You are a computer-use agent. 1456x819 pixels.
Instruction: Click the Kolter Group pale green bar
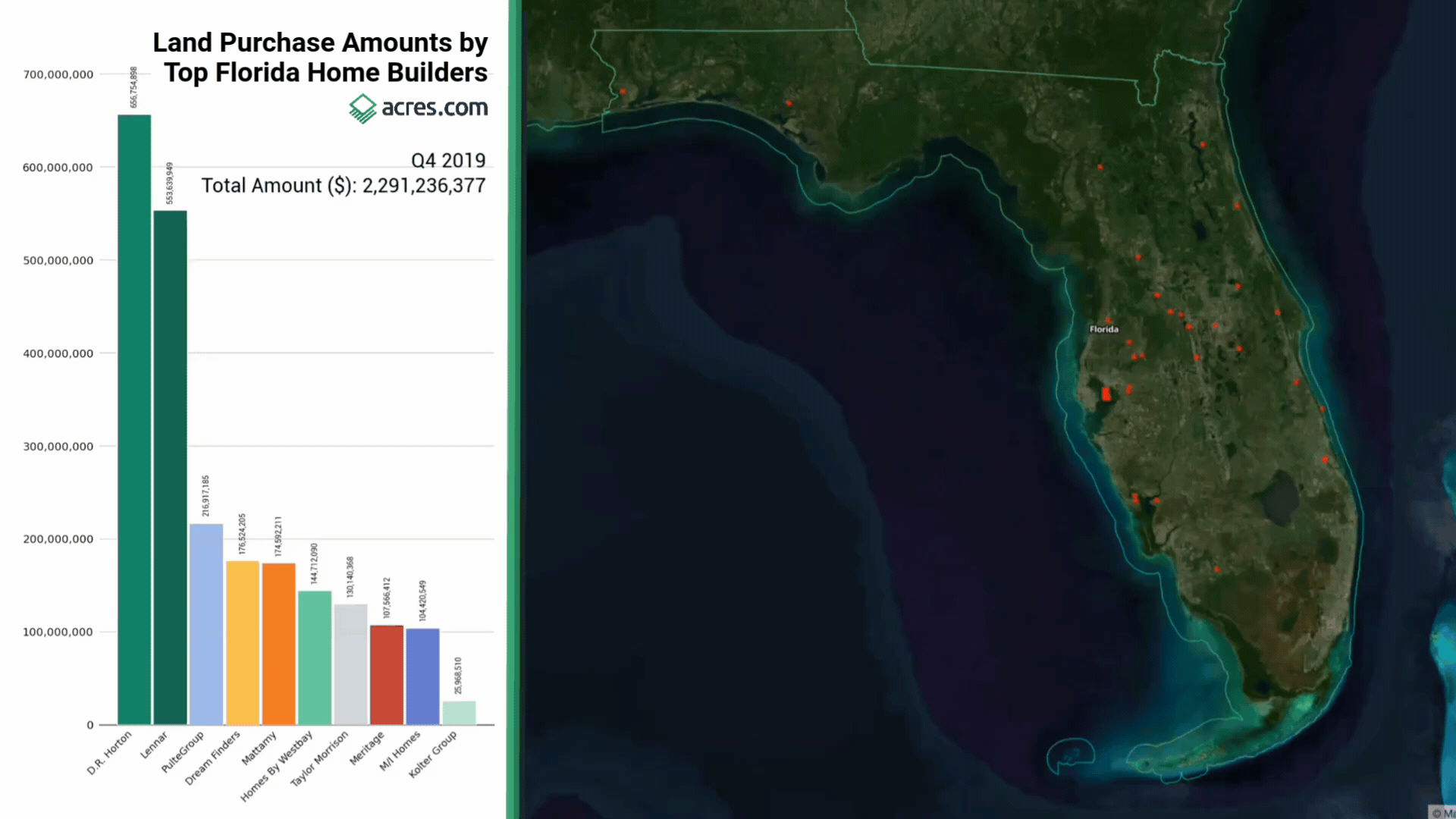click(459, 713)
